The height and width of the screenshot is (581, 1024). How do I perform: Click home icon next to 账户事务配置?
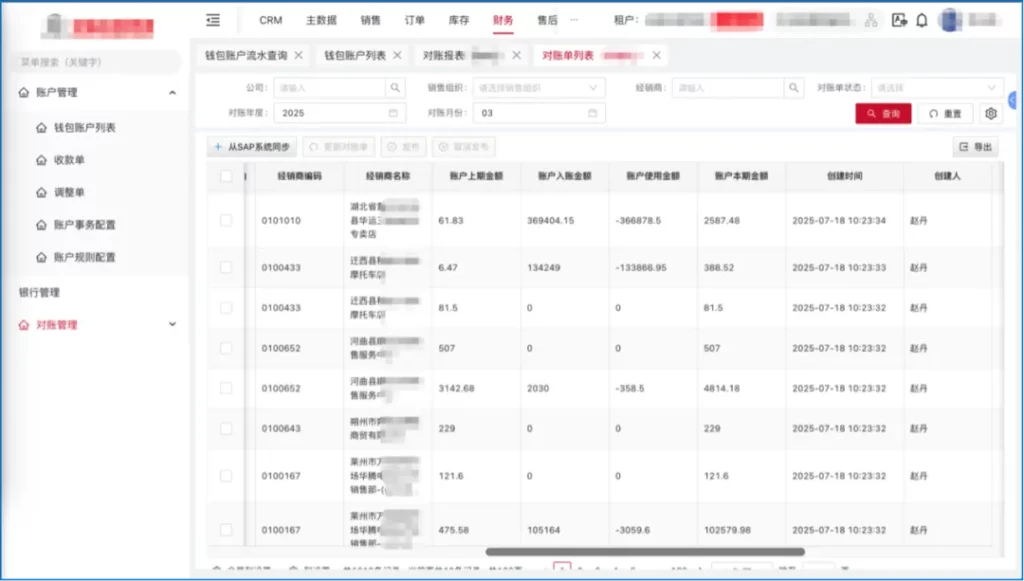pos(41,225)
